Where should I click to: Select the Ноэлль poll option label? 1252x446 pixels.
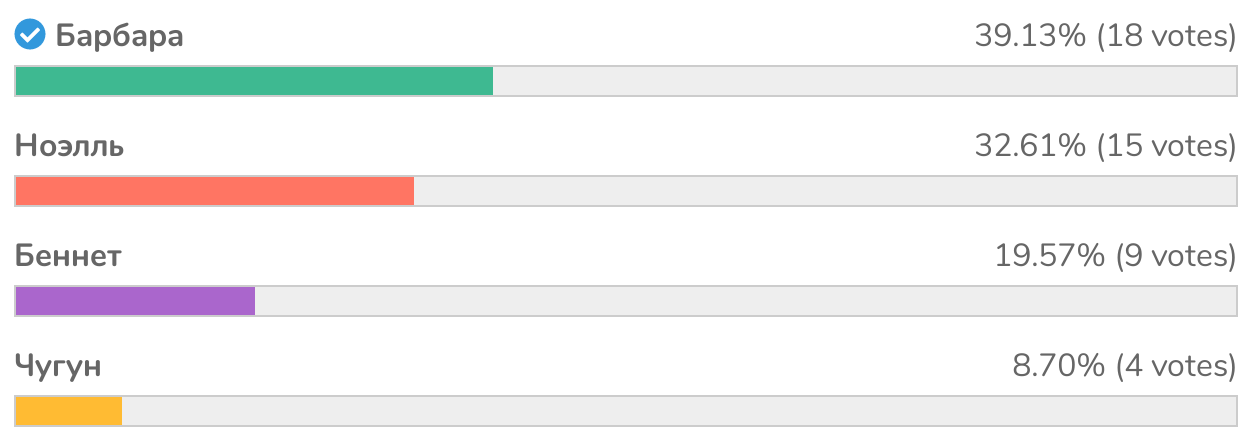69,147
